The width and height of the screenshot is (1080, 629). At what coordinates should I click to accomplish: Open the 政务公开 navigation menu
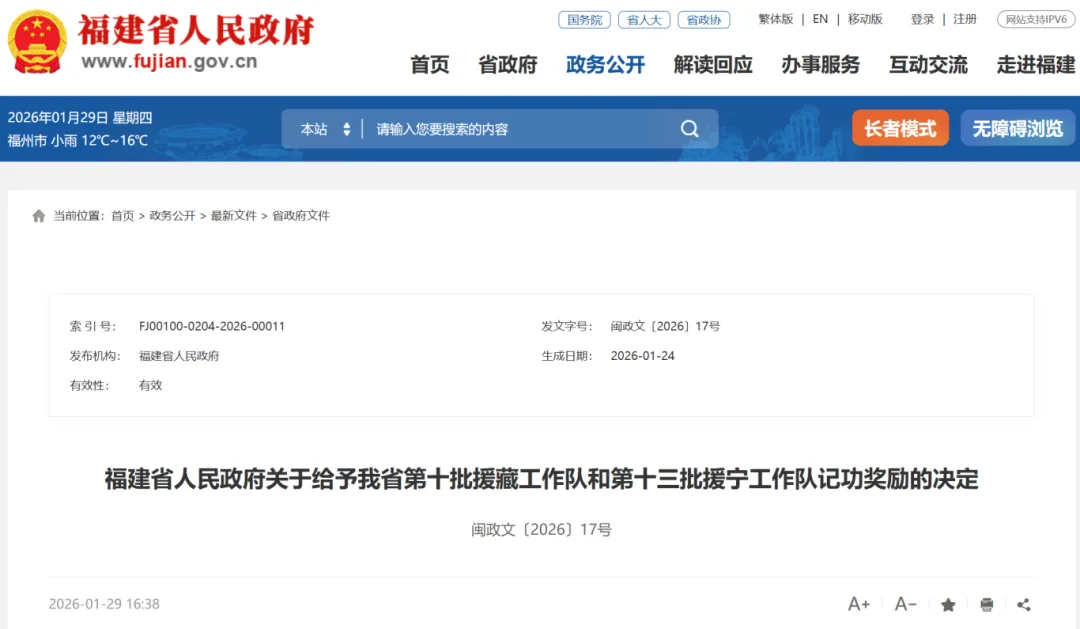(604, 65)
